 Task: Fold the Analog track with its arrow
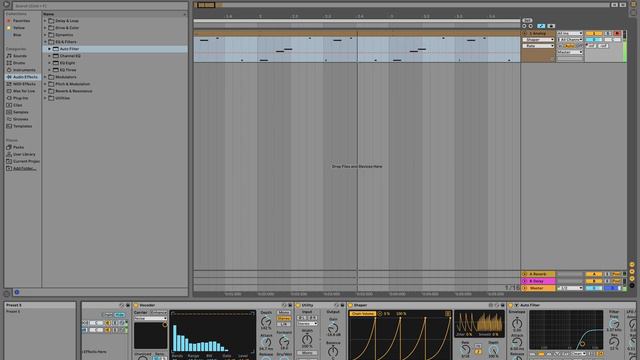525,33
